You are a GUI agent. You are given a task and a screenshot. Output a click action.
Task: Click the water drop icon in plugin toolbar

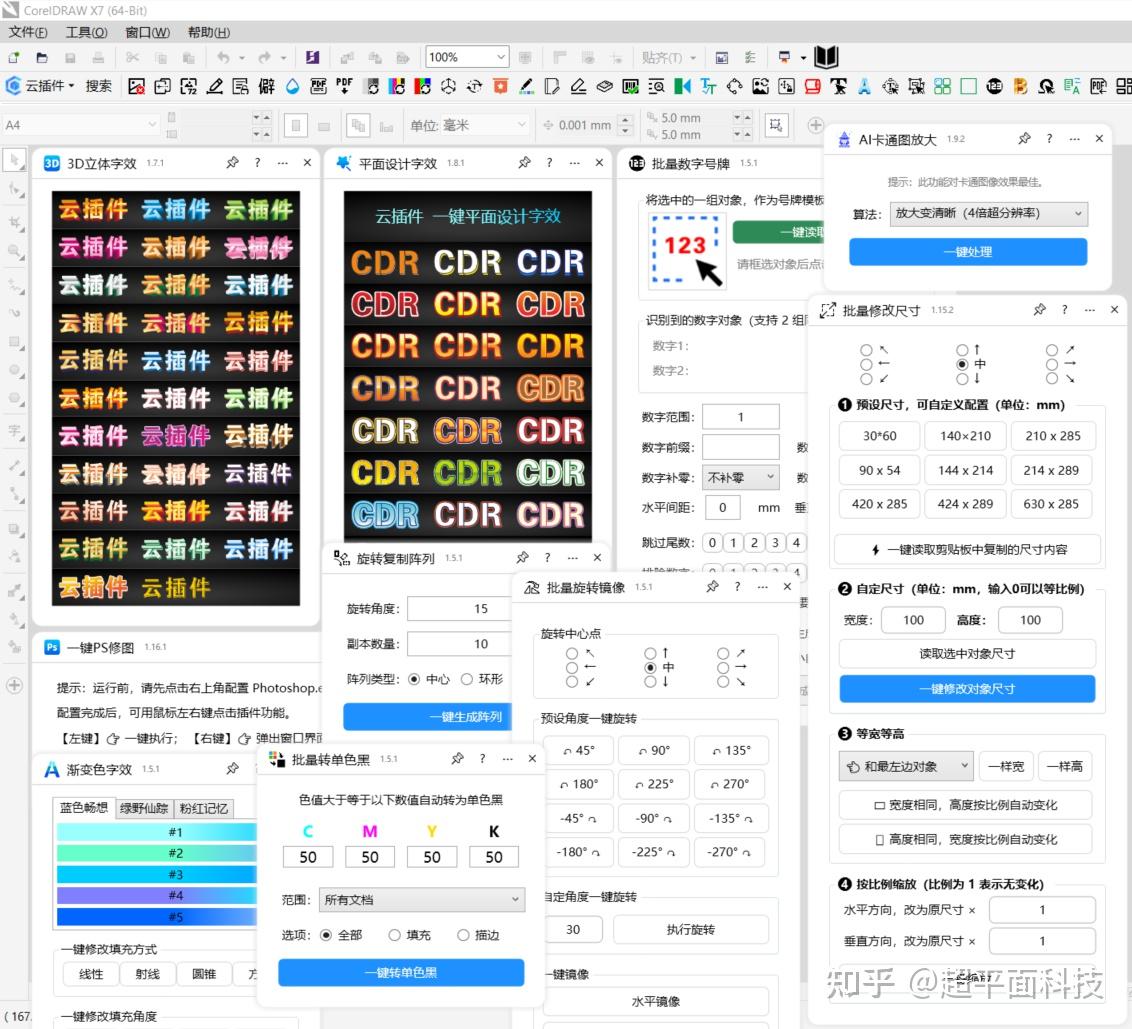click(x=292, y=87)
